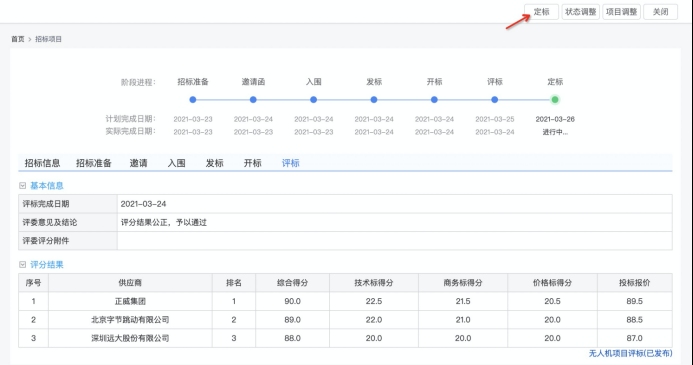Viewport: 693px width, 365px height.
Task: Click the 项目调整 button
Action: [x=621, y=12]
